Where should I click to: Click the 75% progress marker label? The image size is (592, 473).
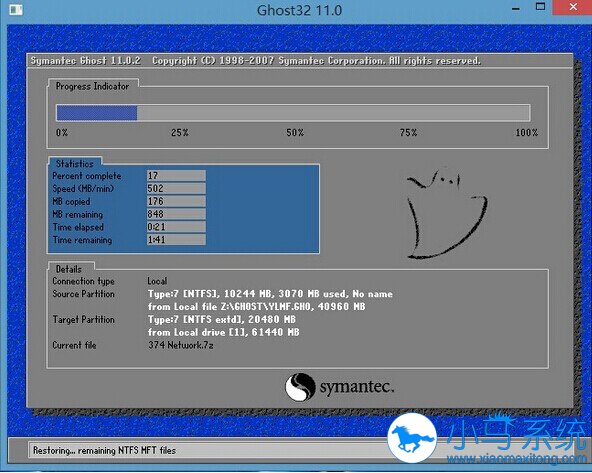click(x=409, y=133)
